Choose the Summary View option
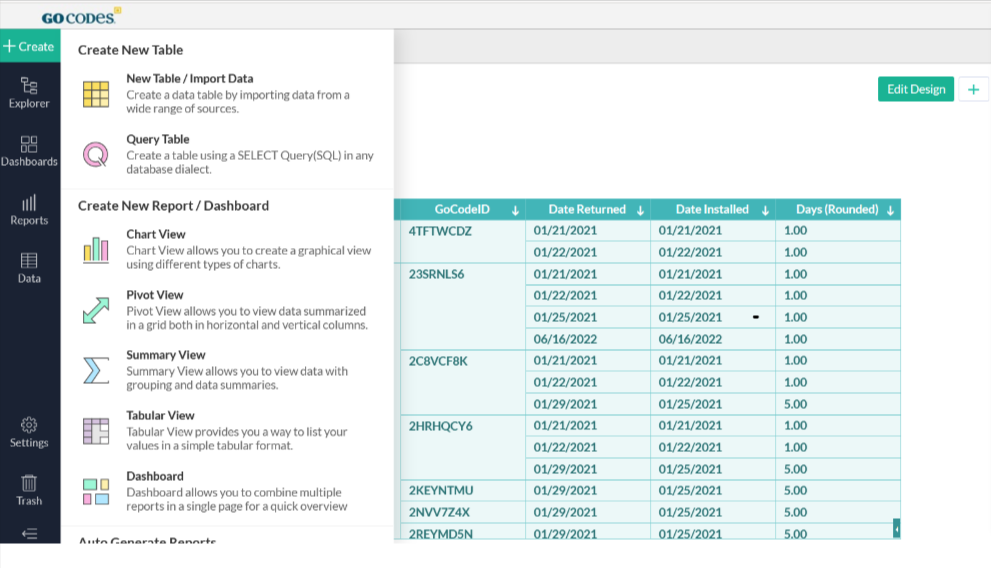The image size is (991, 568). 228,370
